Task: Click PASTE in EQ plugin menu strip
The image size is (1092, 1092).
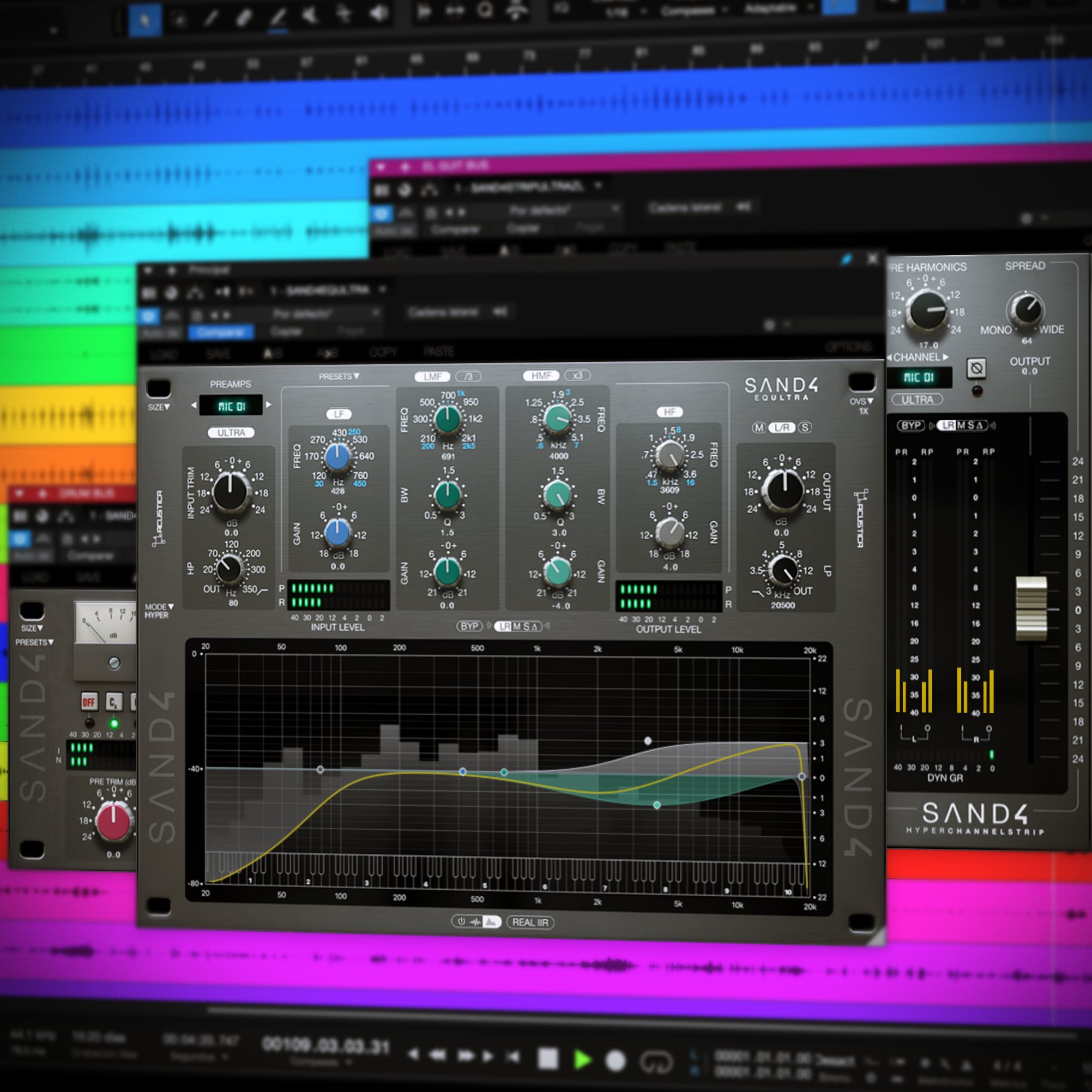Action: pyautogui.click(x=439, y=352)
